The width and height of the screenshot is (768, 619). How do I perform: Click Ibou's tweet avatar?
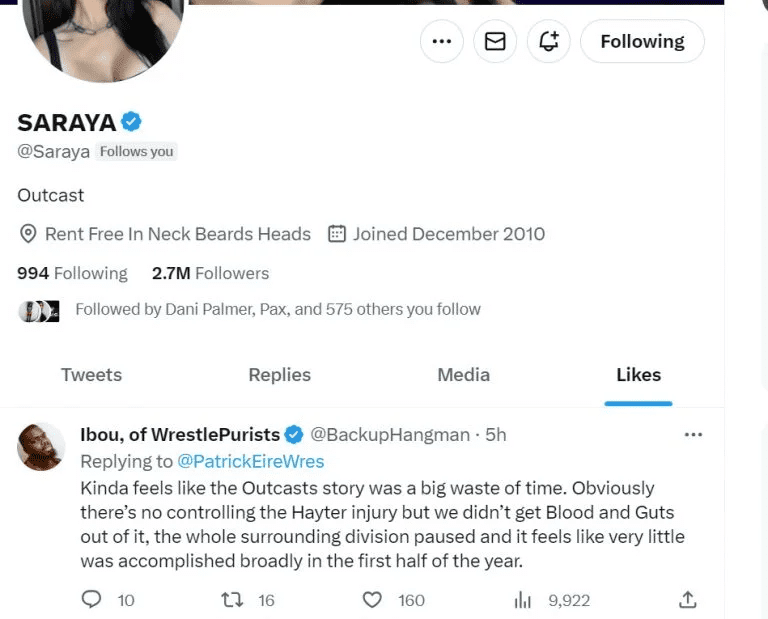pyautogui.click(x=42, y=446)
